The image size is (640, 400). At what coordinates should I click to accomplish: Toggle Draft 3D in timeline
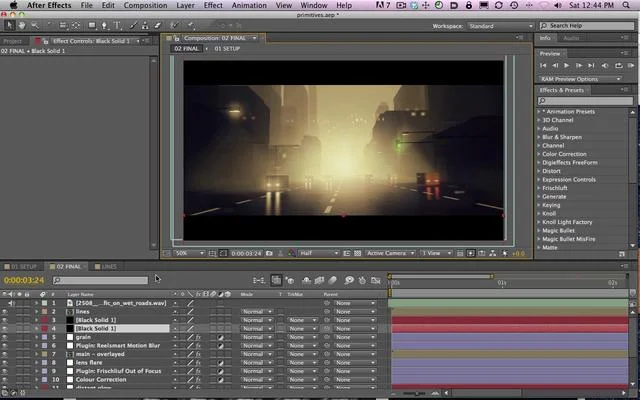tap(290, 280)
